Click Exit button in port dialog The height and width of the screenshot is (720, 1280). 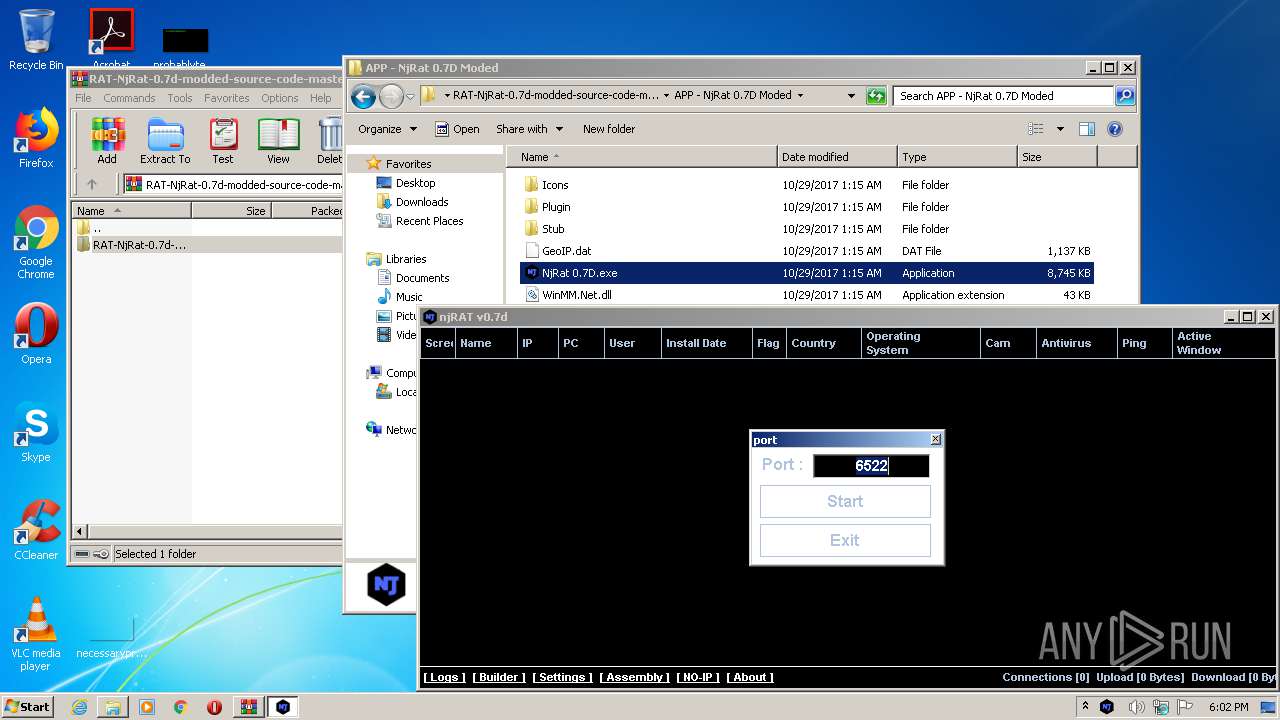(x=845, y=540)
